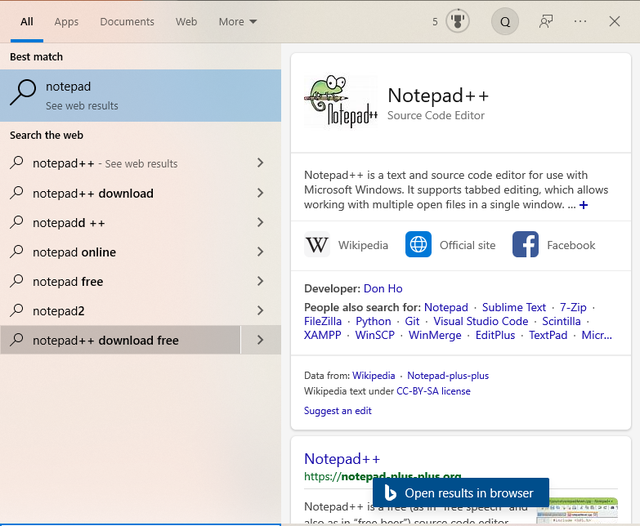This screenshot has width=640, height=526.
Task: Click the FileZilla related link
Action: [x=322, y=321]
